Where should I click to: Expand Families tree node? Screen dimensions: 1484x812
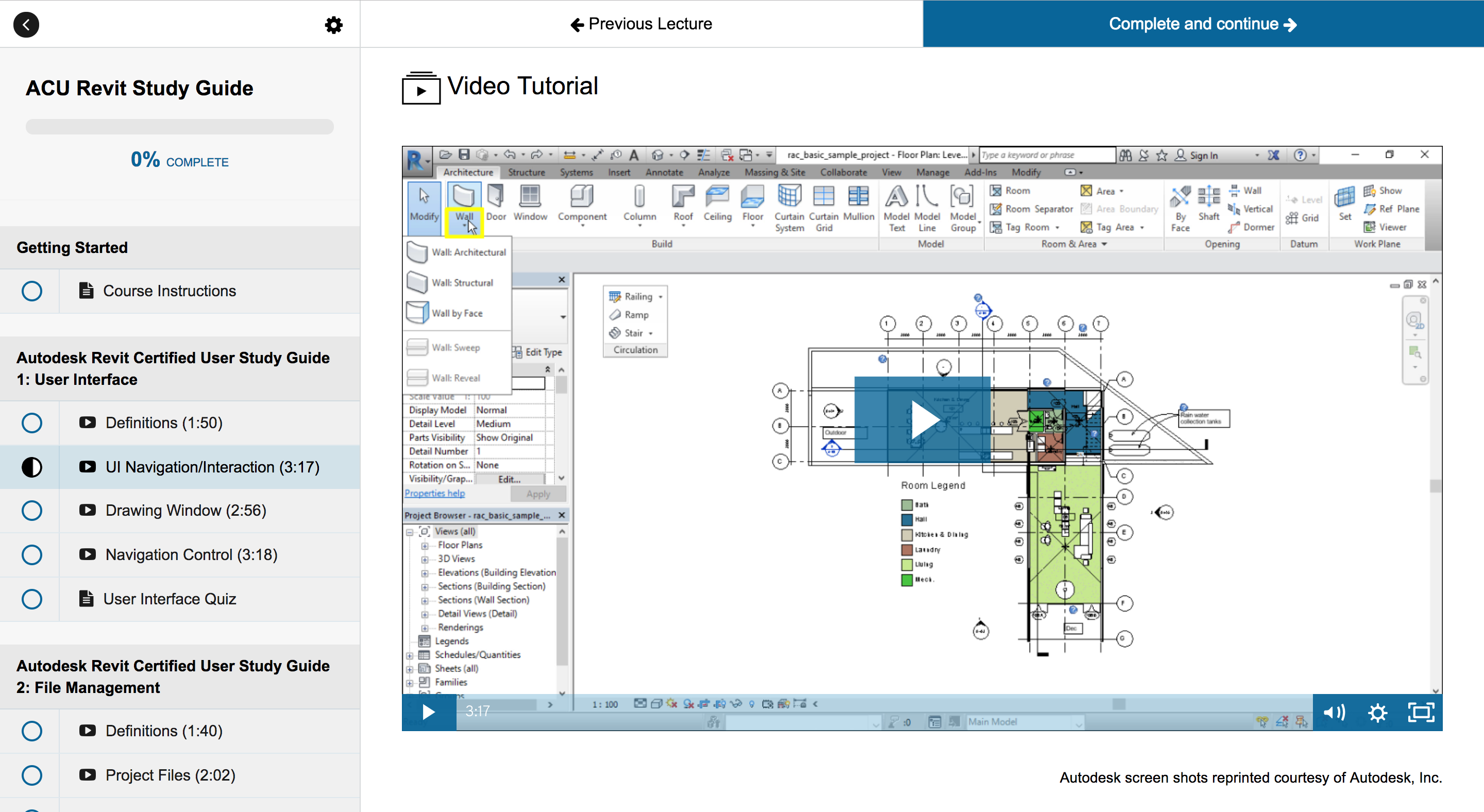tap(410, 683)
